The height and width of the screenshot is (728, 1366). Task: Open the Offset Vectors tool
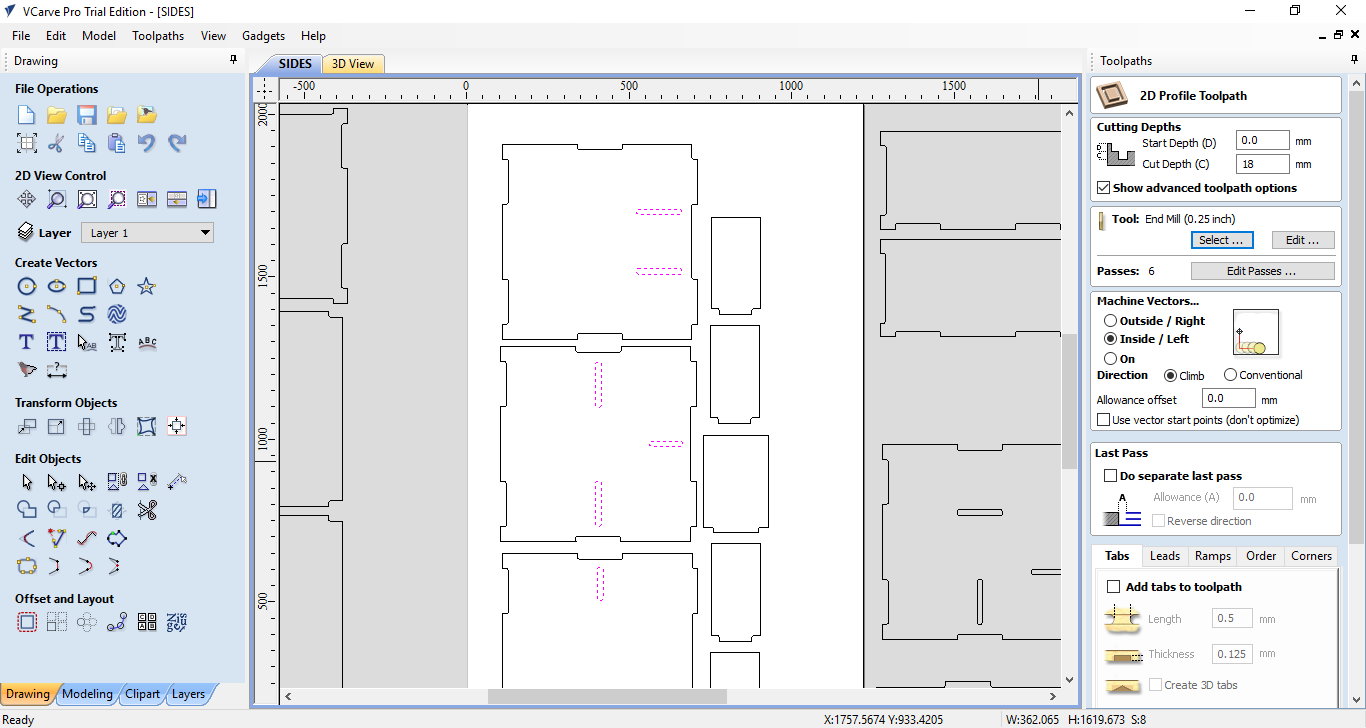coord(27,622)
